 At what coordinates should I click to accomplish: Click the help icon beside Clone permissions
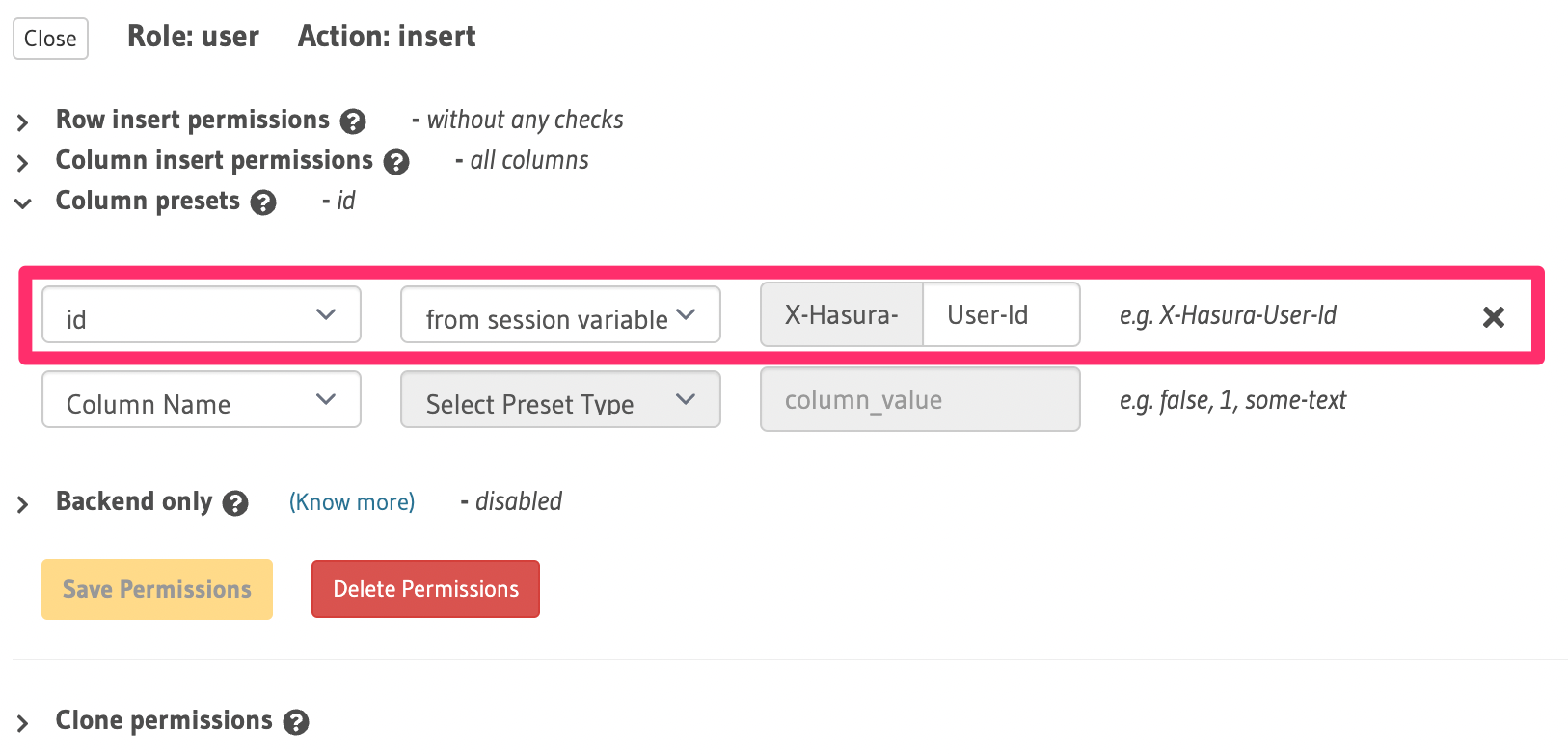point(298,720)
